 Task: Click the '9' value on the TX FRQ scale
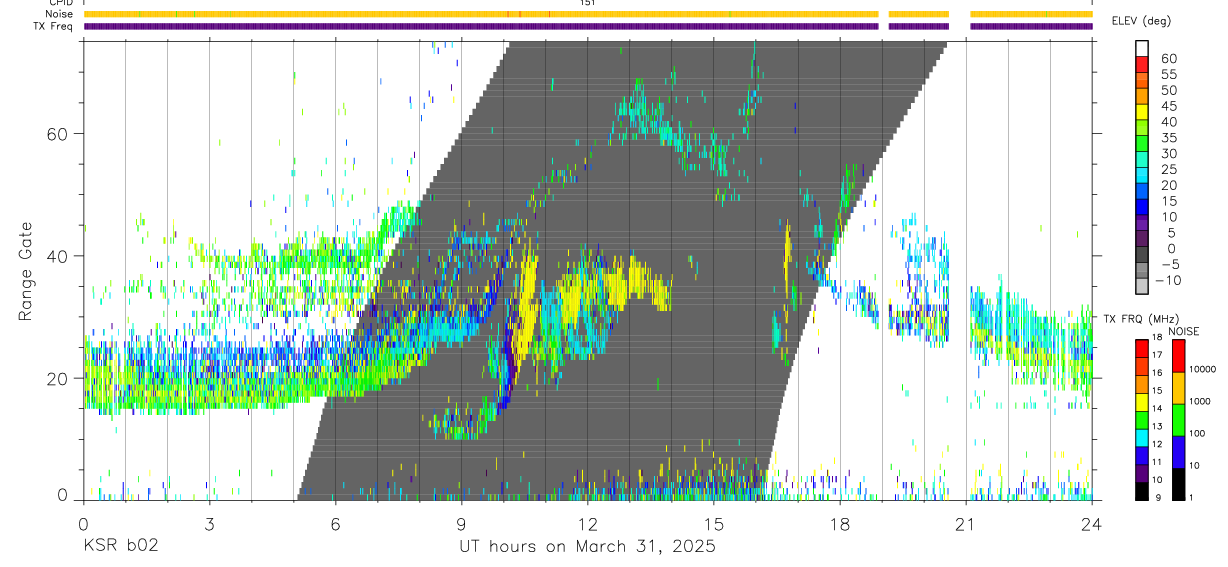tap(1158, 497)
